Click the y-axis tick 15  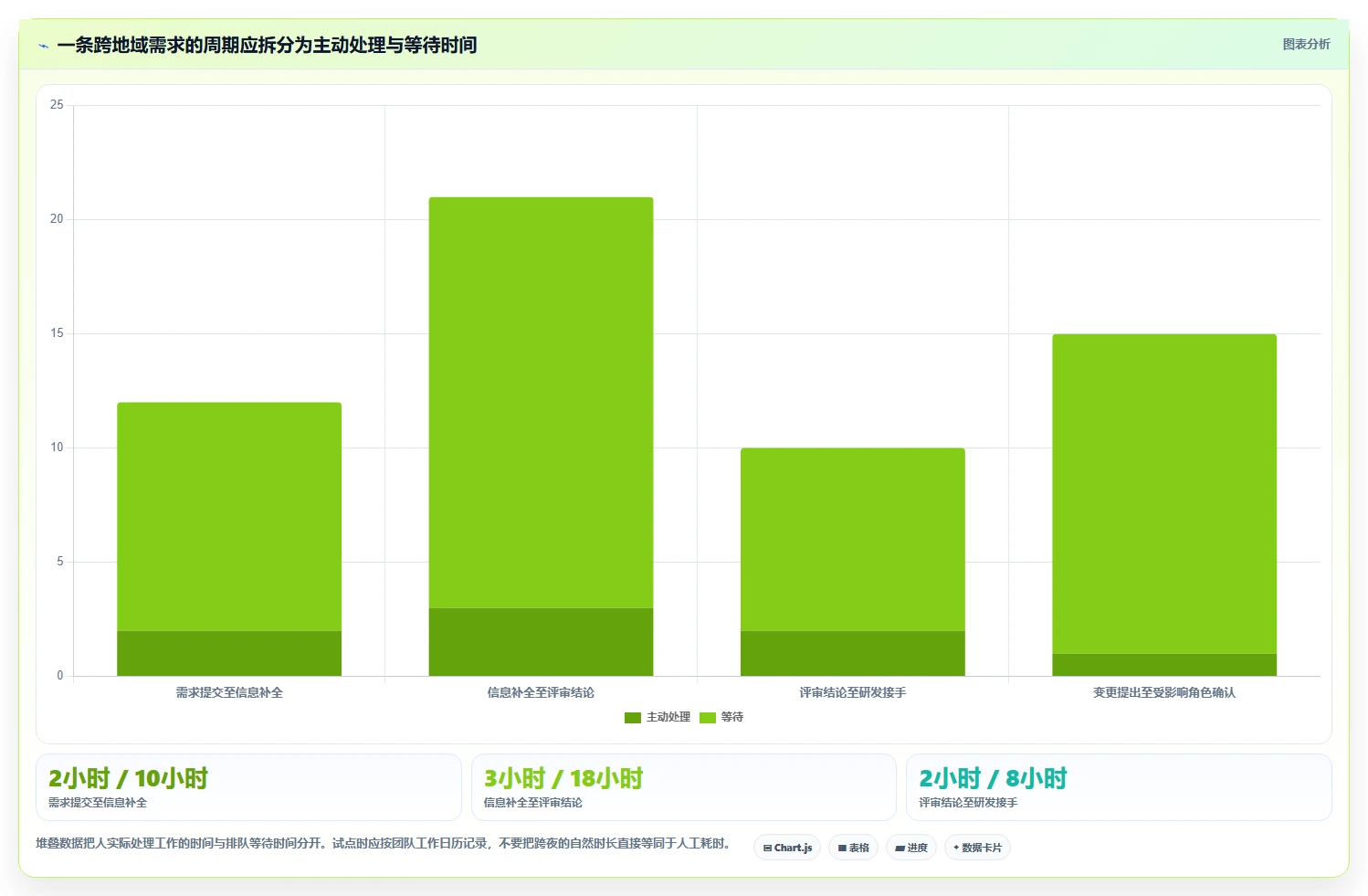57,333
